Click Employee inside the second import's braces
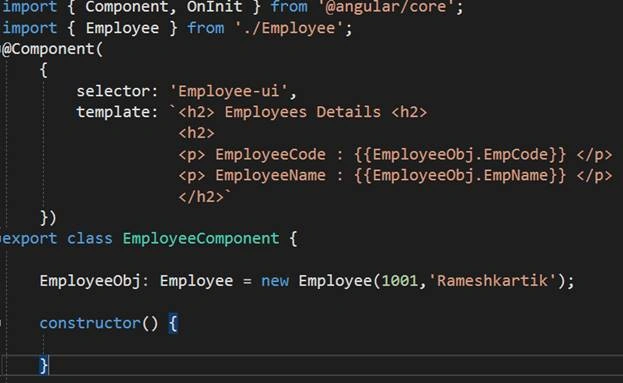 coord(122,28)
